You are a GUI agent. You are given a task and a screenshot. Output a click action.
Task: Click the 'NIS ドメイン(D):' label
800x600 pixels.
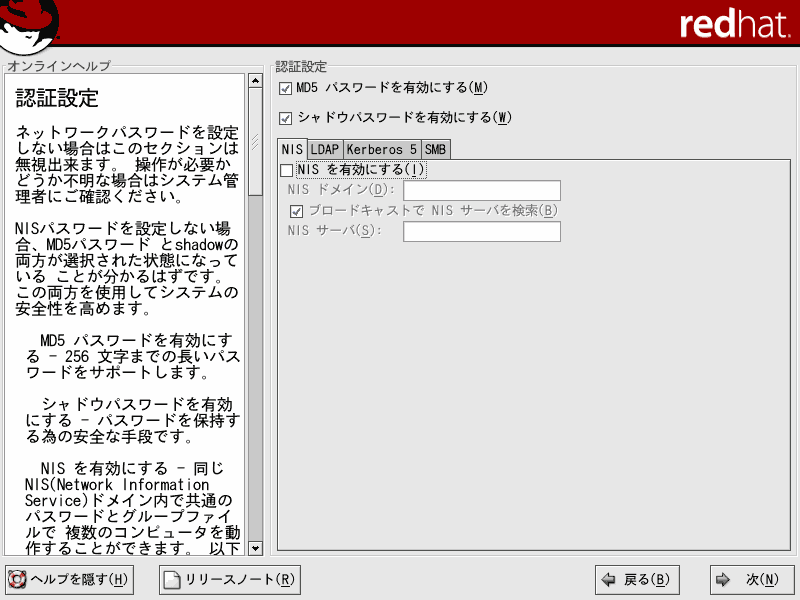pyautogui.click(x=341, y=190)
